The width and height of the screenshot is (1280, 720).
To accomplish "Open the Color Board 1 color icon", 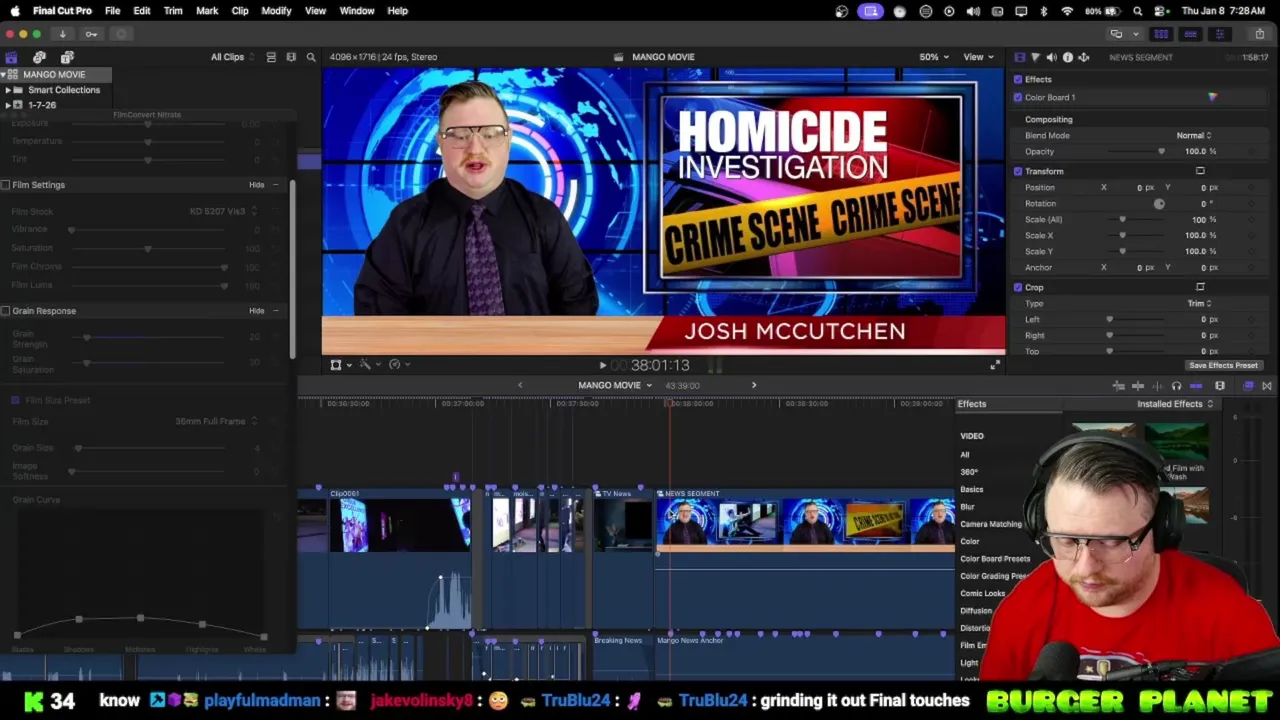I will (1212, 97).
